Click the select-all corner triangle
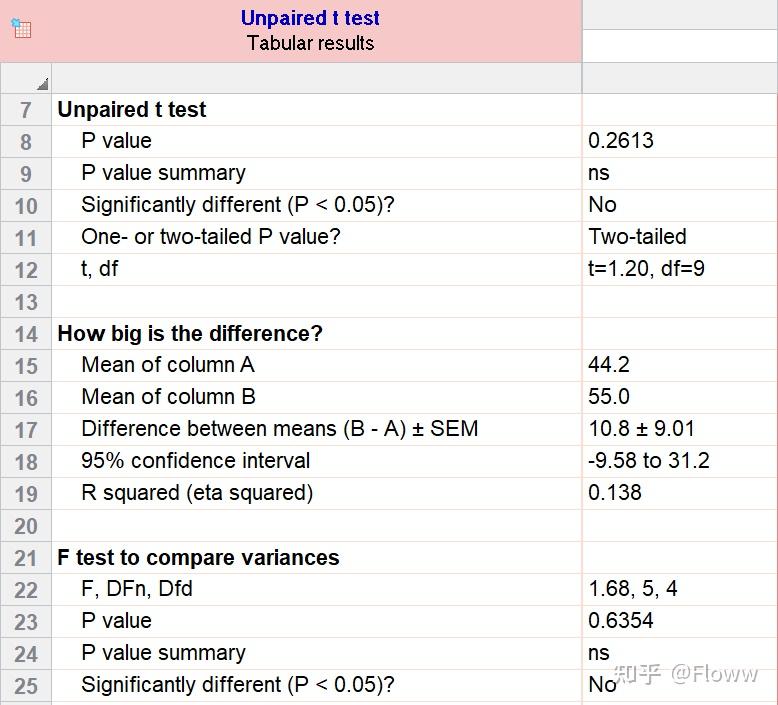This screenshot has width=778, height=705. pos(42,84)
